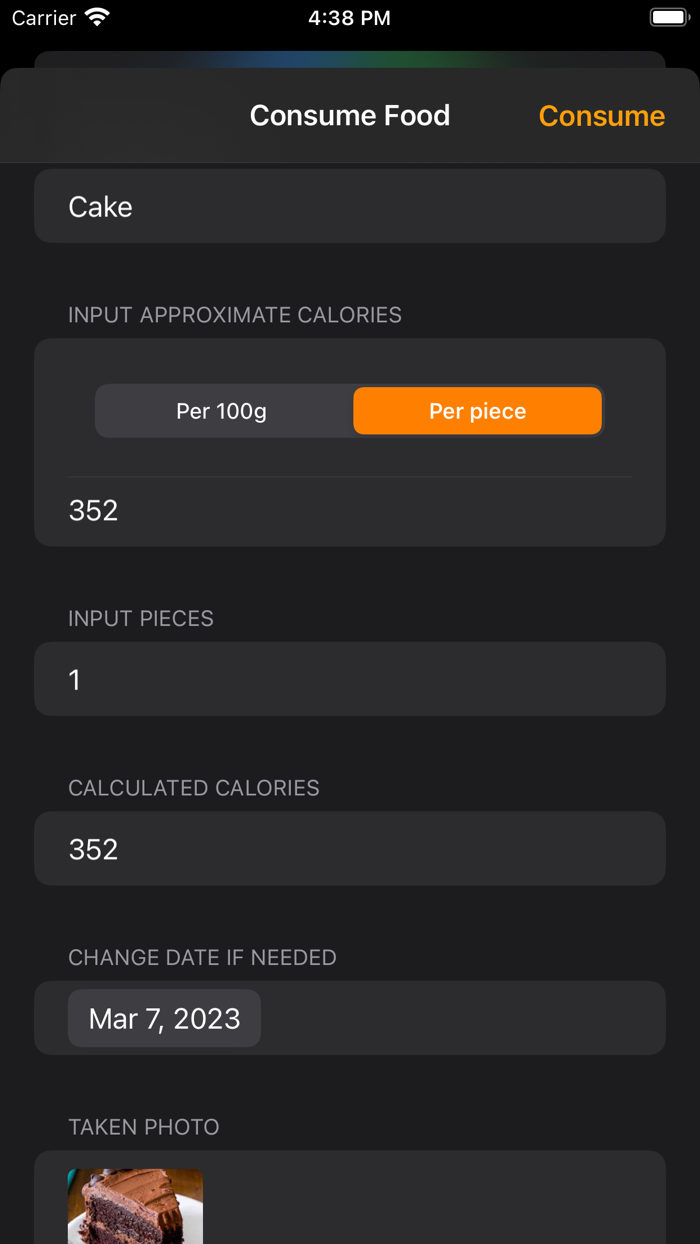This screenshot has height=1244, width=700.
Task: Tap the battery icon in status bar
Action: coord(668,18)
